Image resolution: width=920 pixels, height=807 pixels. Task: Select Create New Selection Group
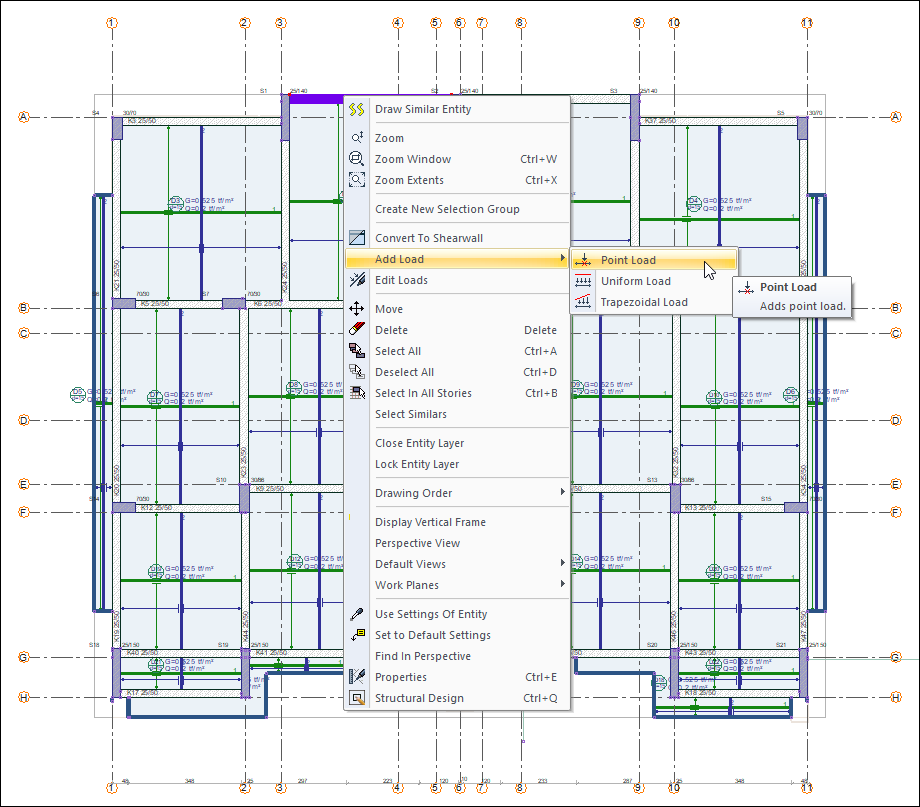[447, 209]
